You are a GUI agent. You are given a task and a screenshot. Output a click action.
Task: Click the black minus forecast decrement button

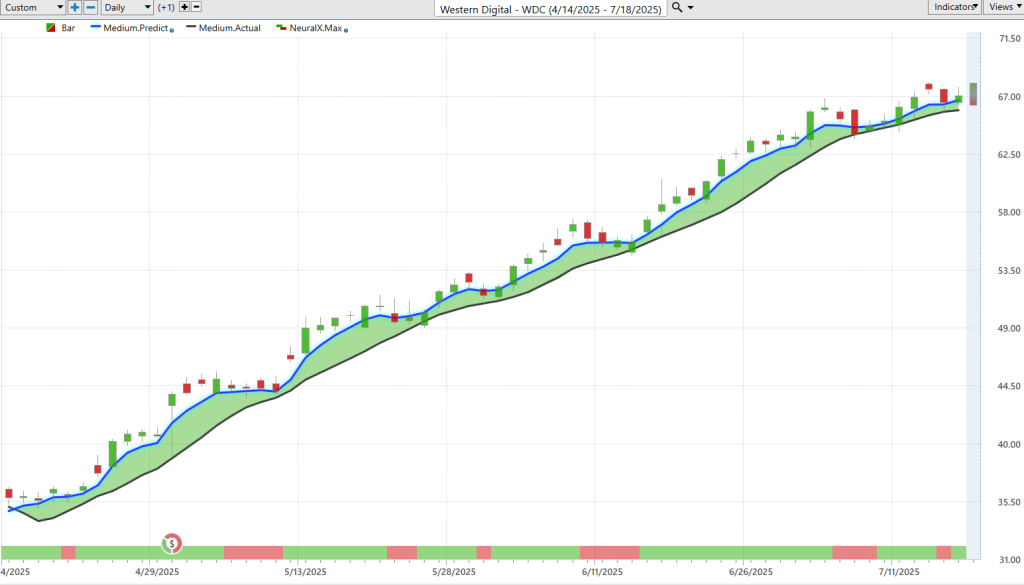(198, 7)
